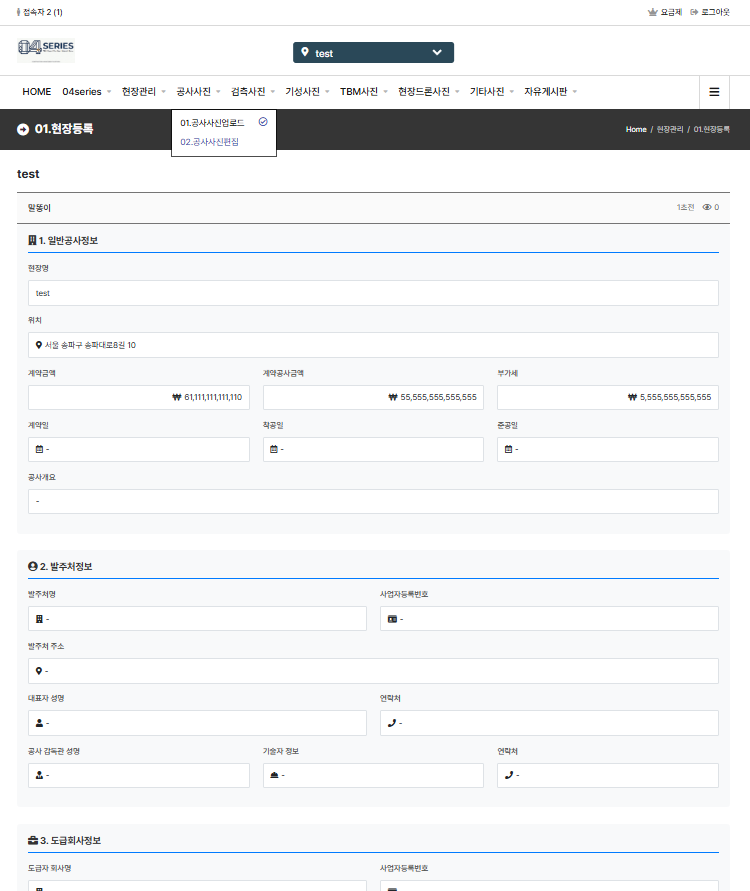Expand the 04series menu
Viewport: 750px width, 891px height.
[x=86, y=91]
